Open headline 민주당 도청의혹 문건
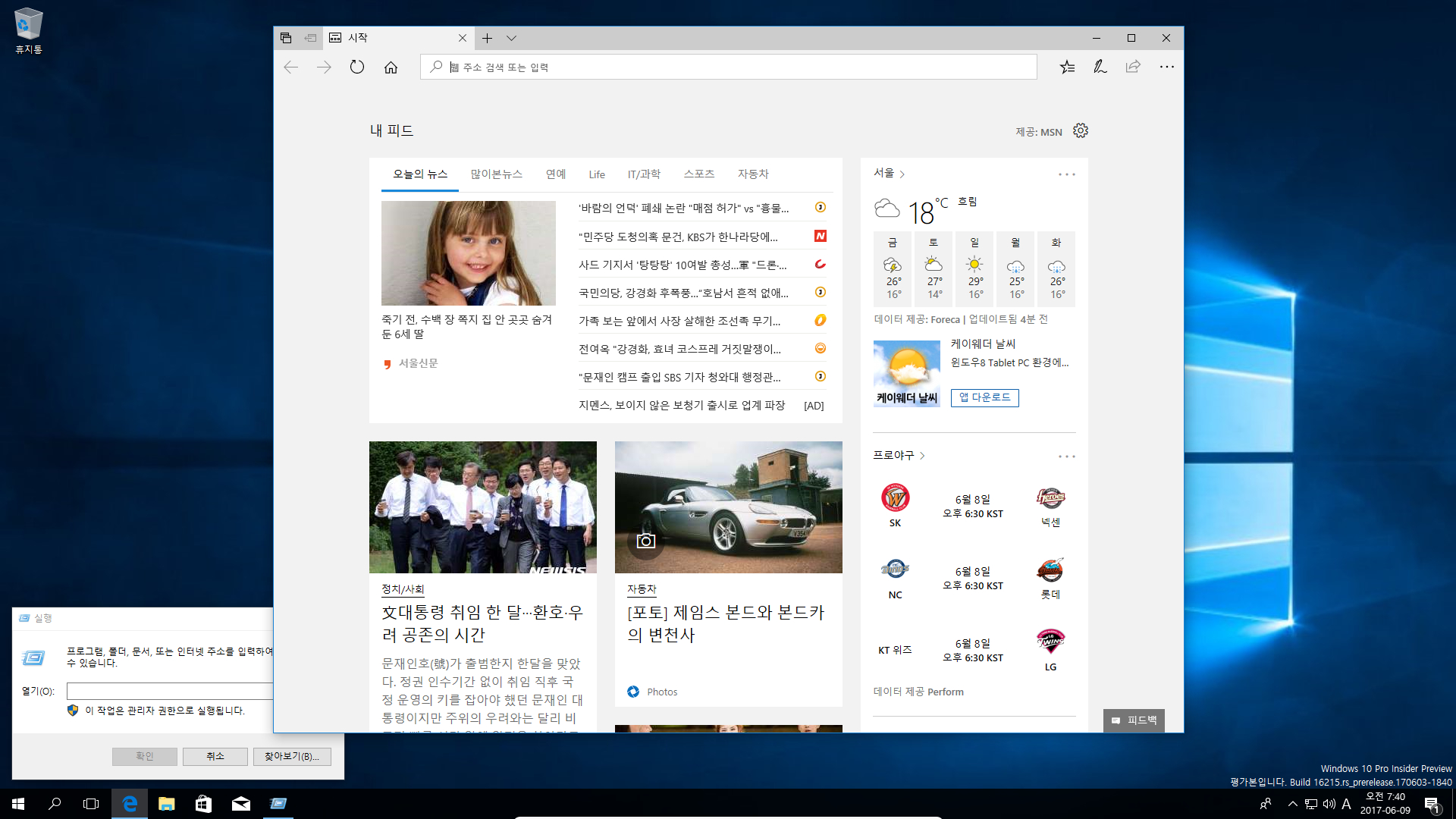1456x819 pixels. (x=678, y=237)
